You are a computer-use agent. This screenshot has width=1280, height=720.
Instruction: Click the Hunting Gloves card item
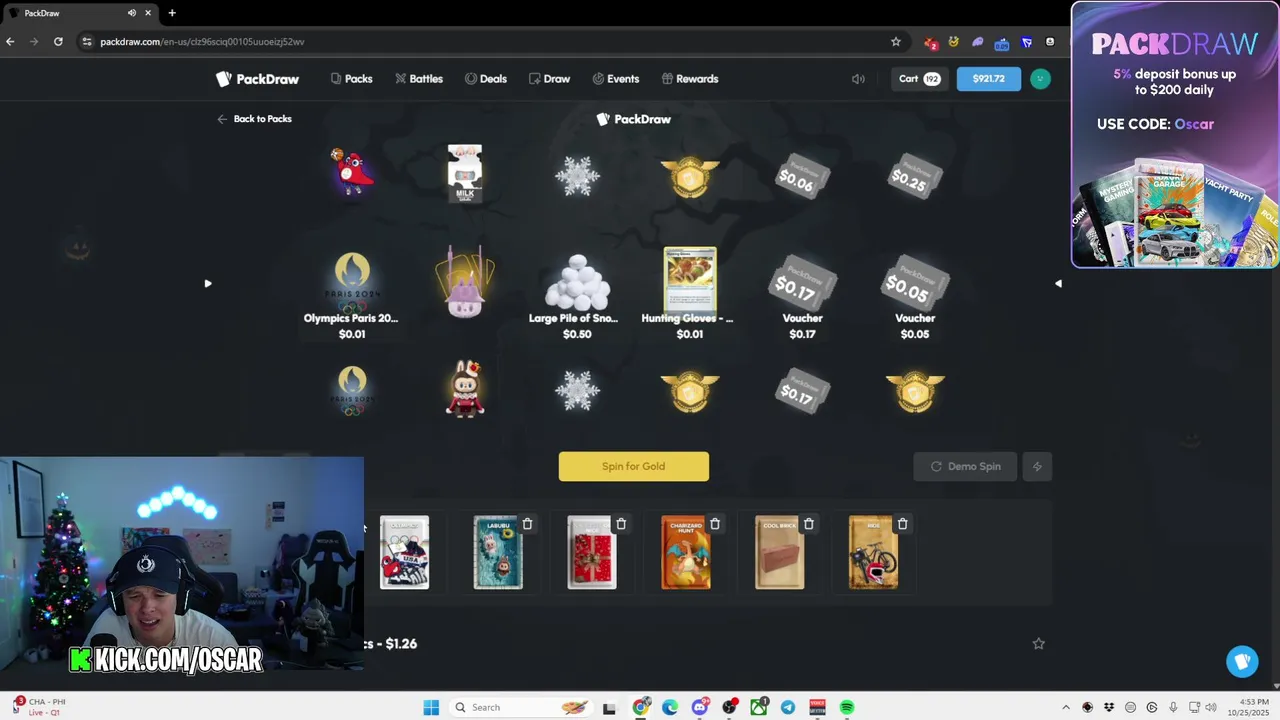click(x=689, y=296)
